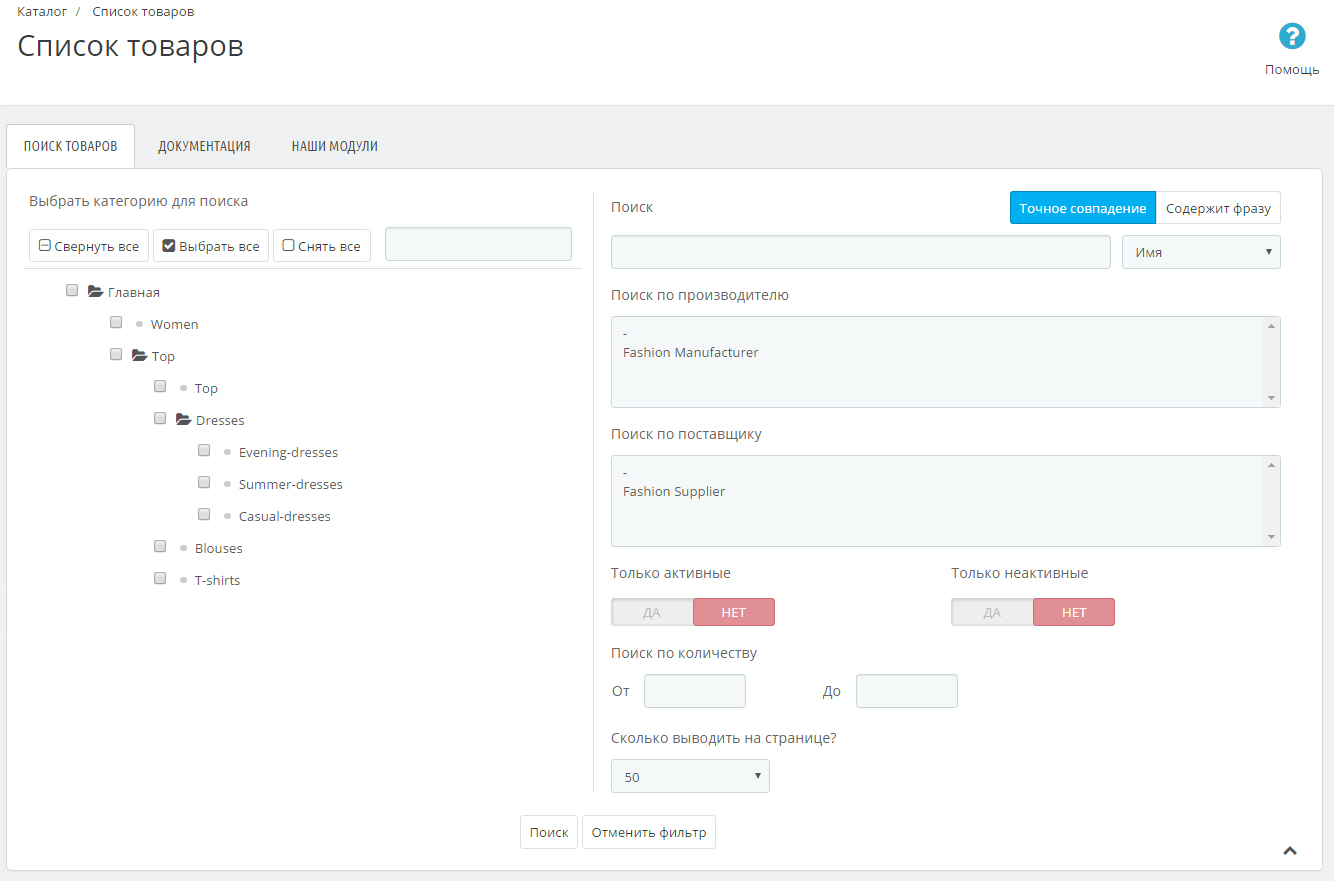Open the Наши модули tab
Image resolution: width=1334 pixels, height=881 pixels.
point(334,146)
